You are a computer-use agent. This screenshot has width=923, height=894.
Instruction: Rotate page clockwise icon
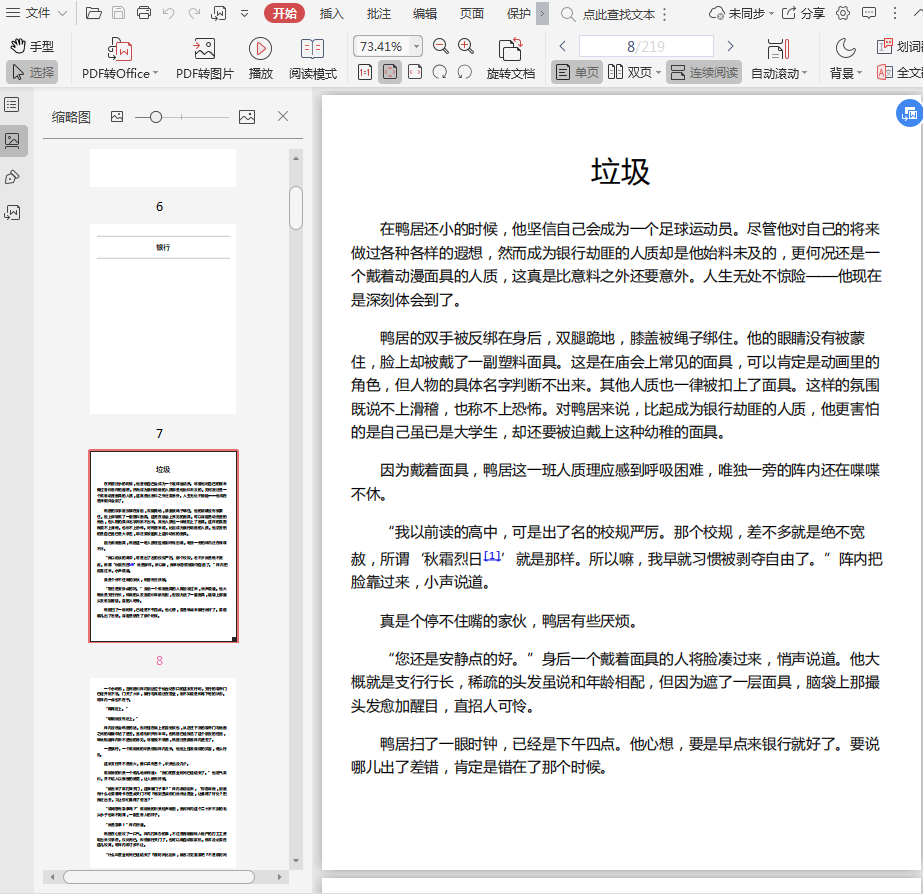tap(440, 72)
